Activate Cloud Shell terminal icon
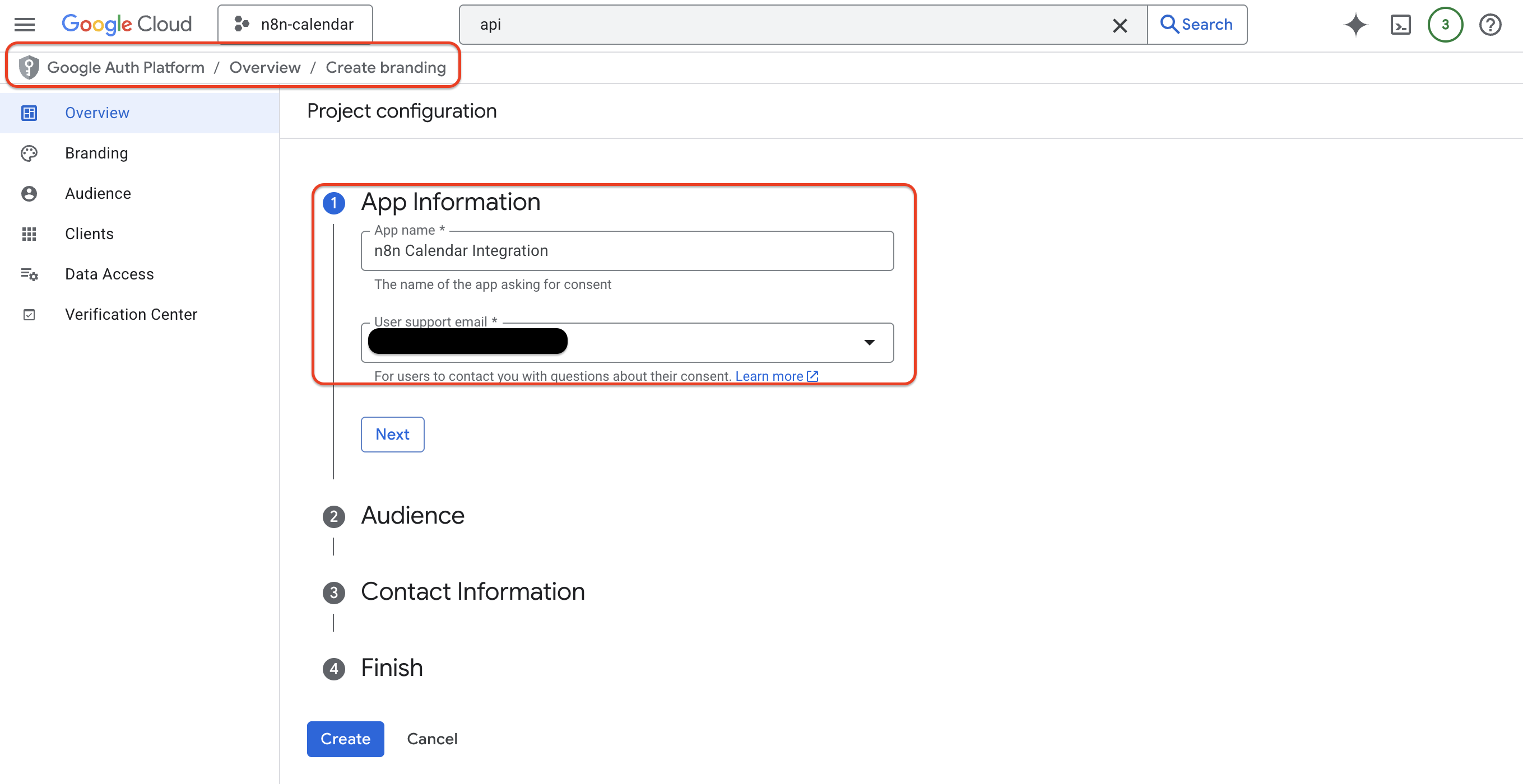 point(1400,25)
